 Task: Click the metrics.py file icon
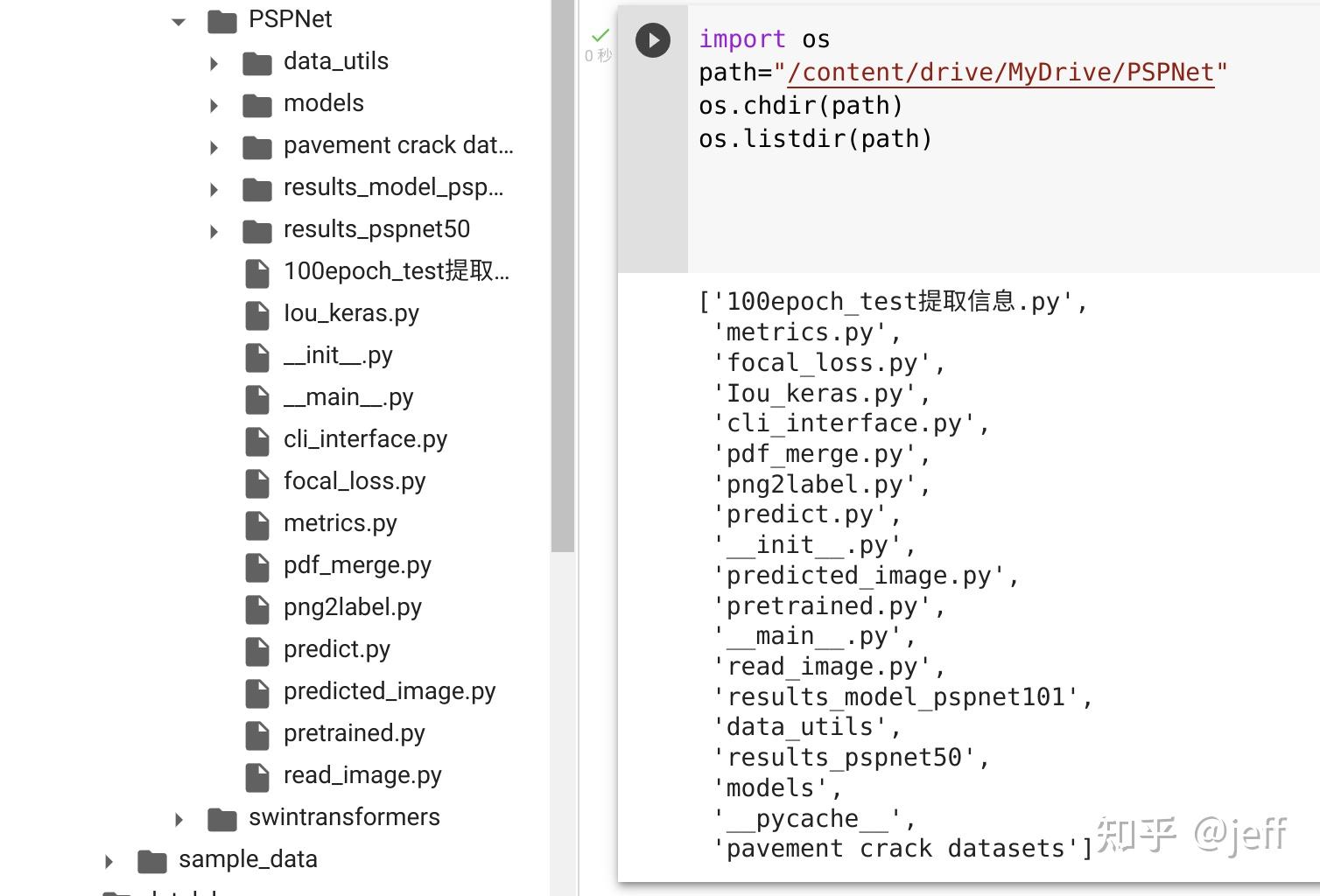(x=257, y=525)
